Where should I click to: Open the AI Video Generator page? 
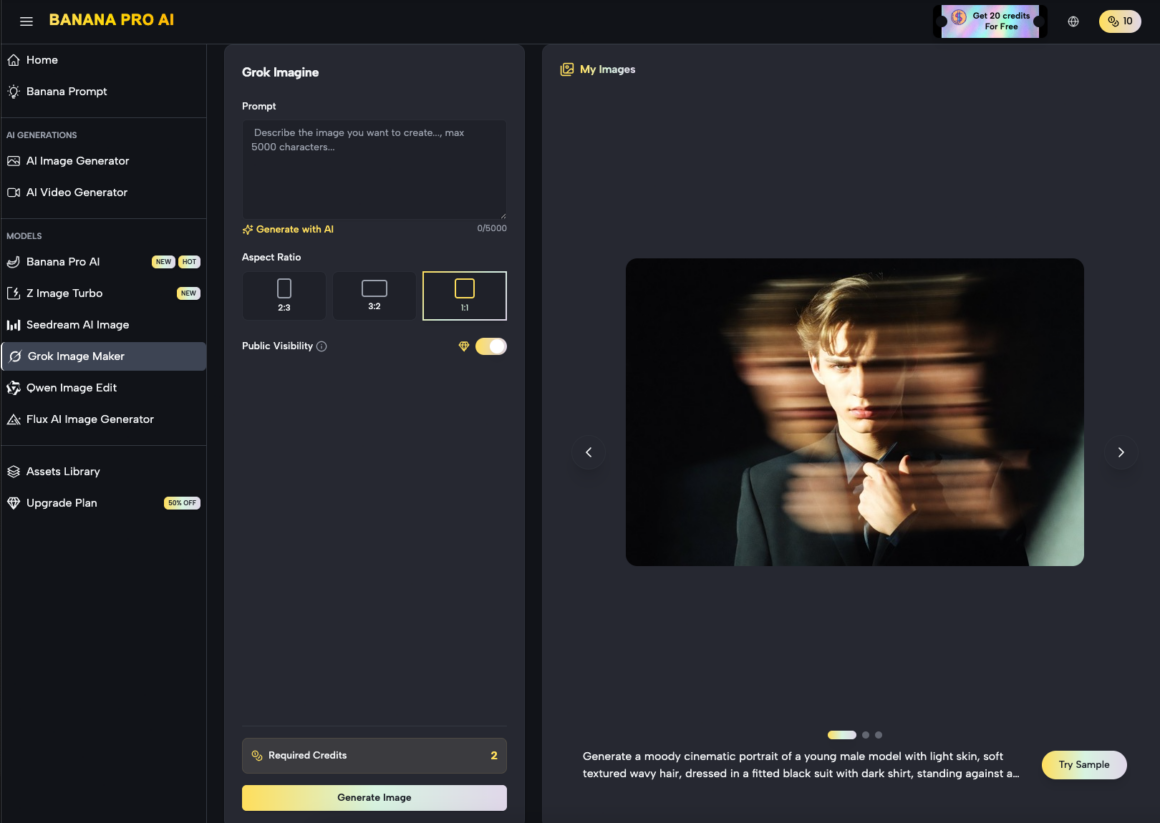[x=76, y=192]
